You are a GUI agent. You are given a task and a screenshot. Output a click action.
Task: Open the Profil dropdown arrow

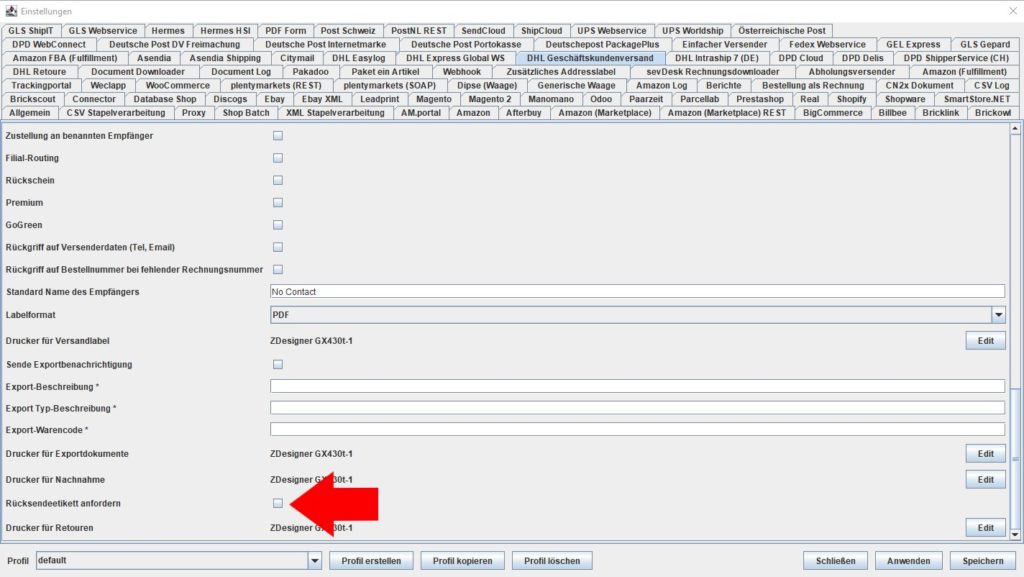click(x=315, y=561)
